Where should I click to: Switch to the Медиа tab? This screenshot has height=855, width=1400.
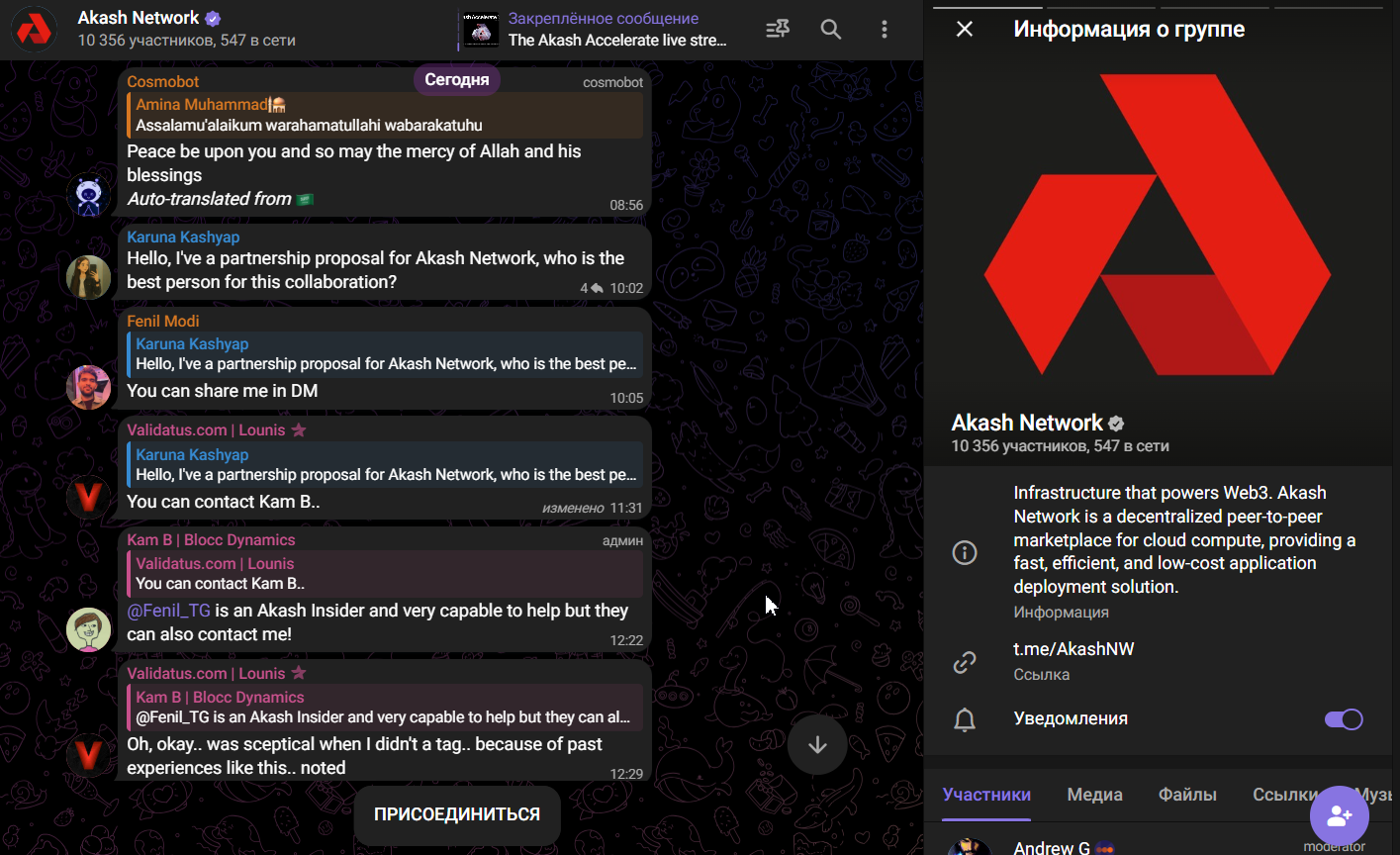(1094, 795)
